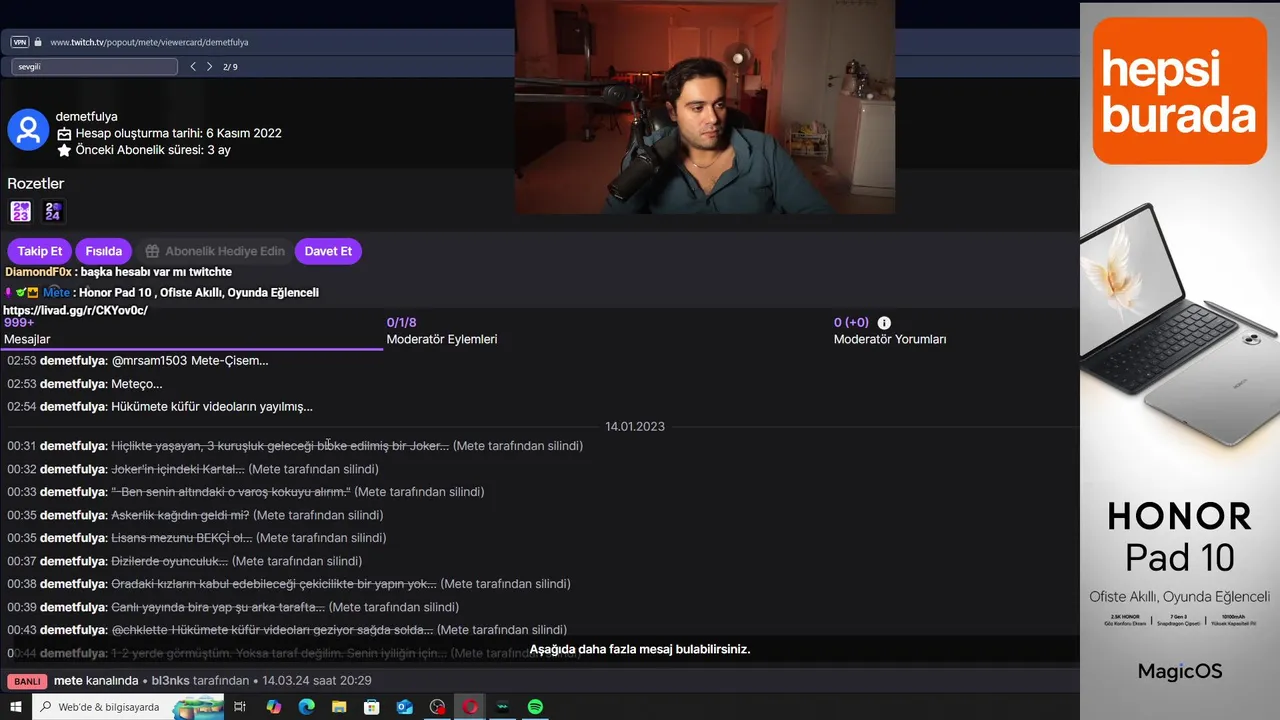
Task: Click the 14.01.2023 date separator
Action: pyautogui.click(x=635, y=427)
